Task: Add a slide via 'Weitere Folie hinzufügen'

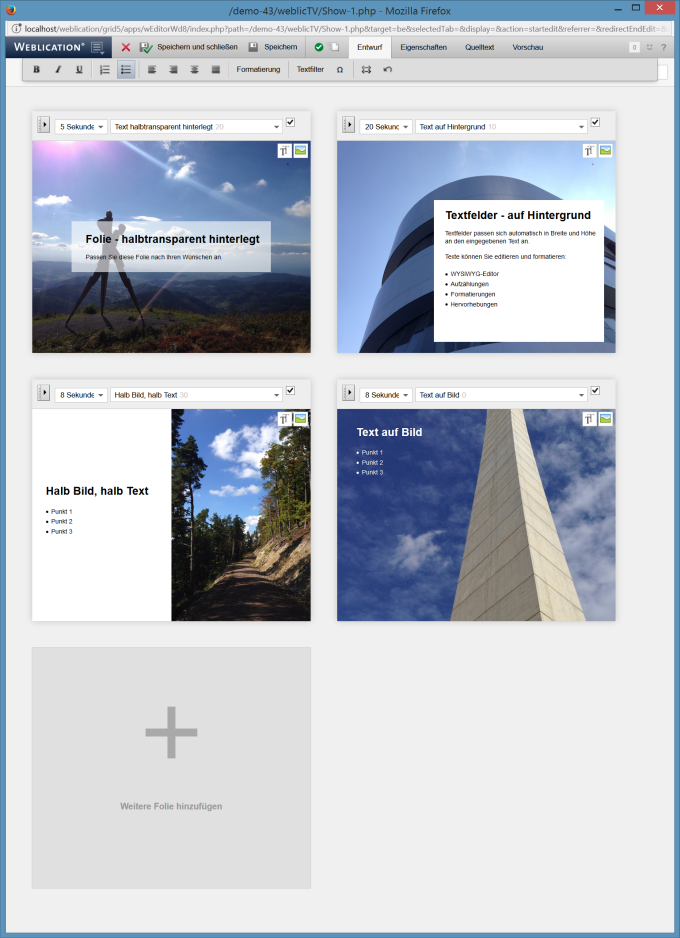Action: click(171, 767)
